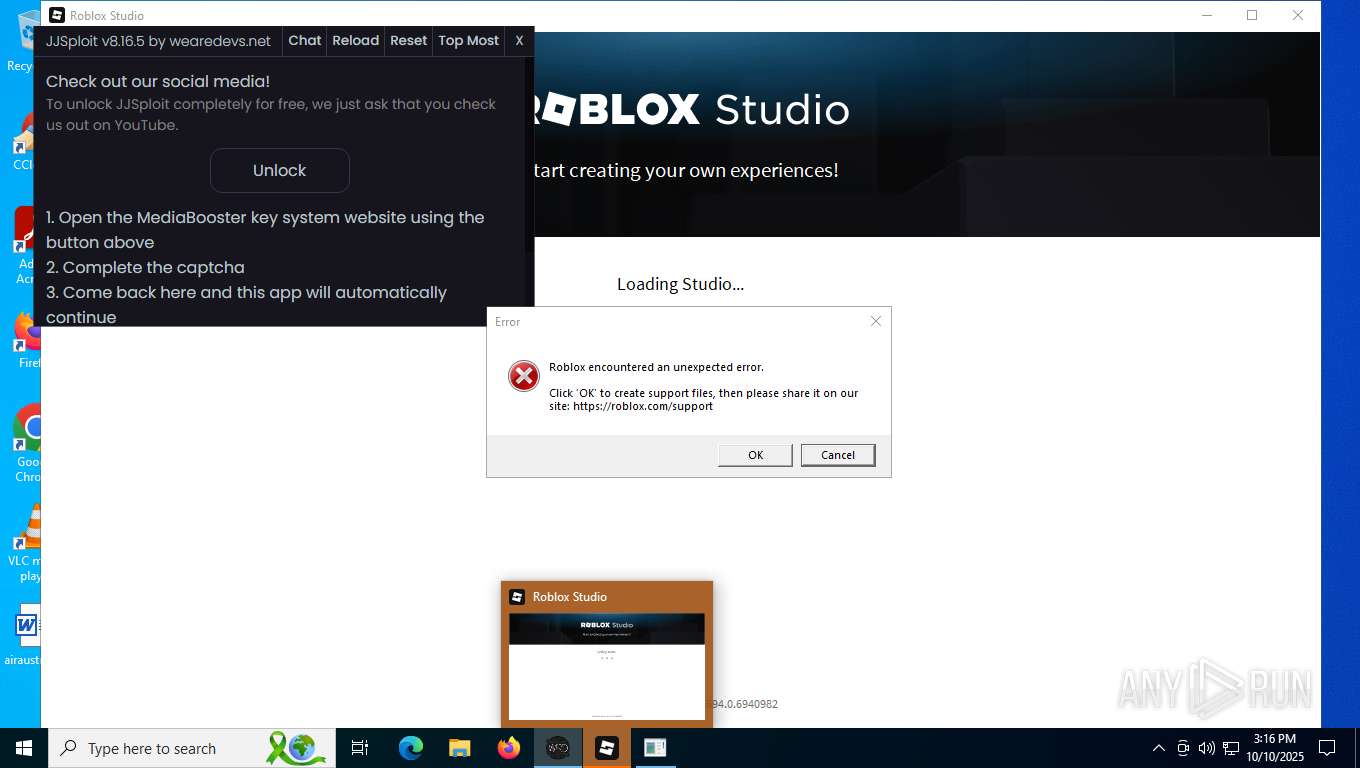Image resolution: width=1360 pixels, height=768 pixels.
Task: Minimize the Roblox Studio window
Action: (1207, 15)
